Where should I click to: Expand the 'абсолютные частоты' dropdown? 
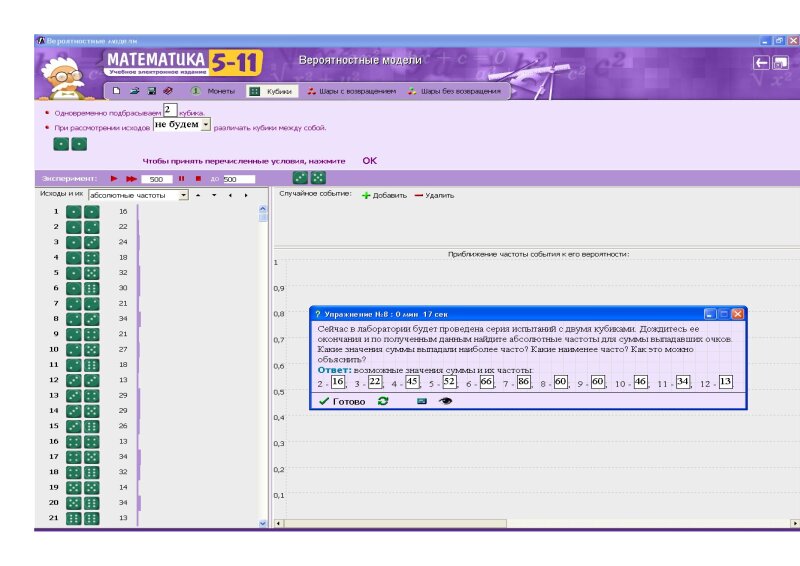tap(183, 196)
